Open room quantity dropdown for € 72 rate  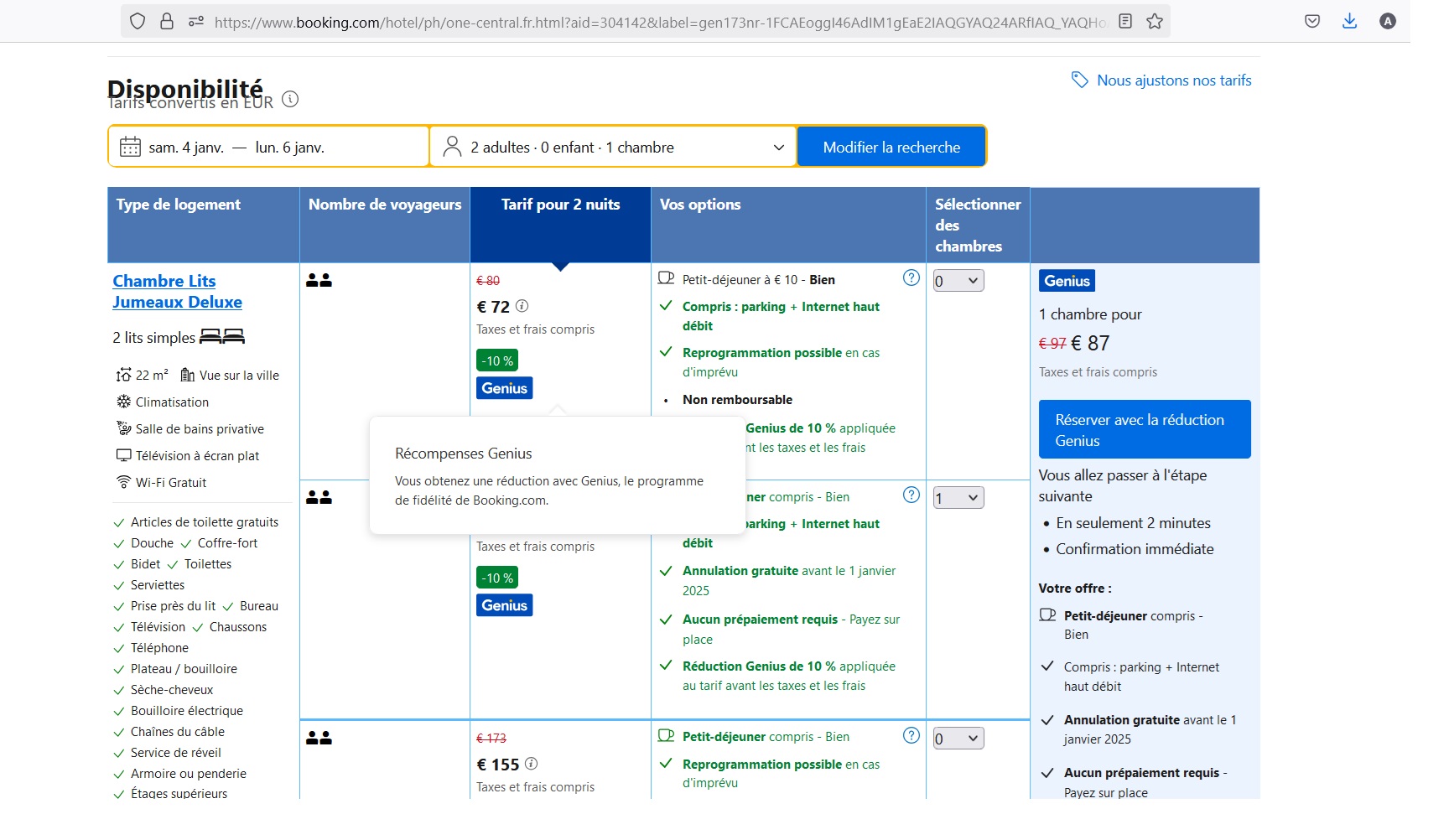point(958,281)
